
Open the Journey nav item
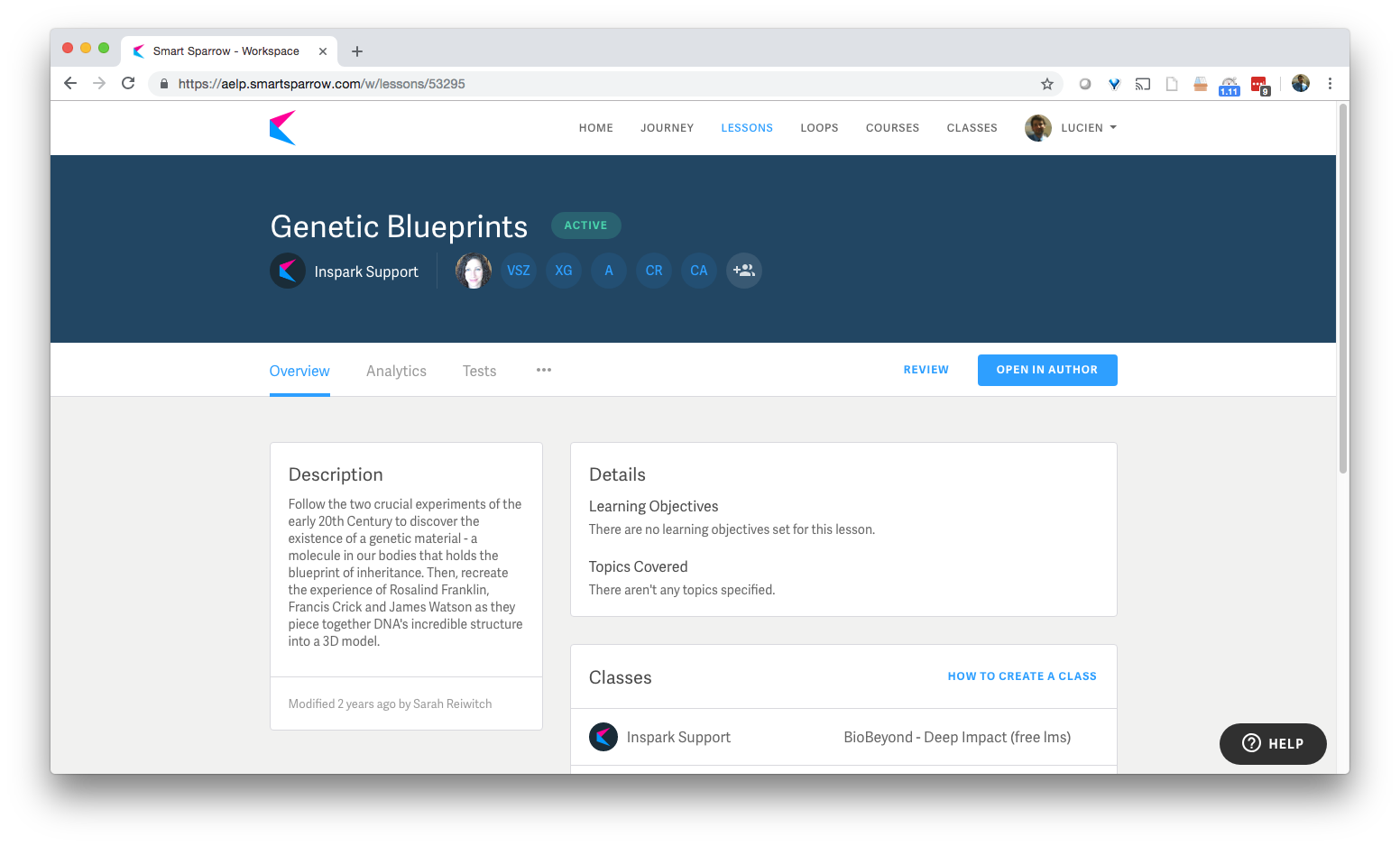[668, 128]
